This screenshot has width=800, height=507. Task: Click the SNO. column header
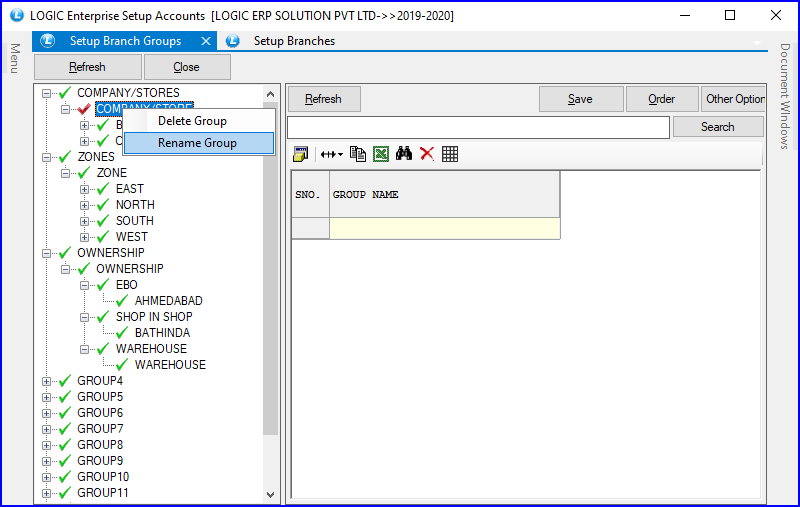(310, 194)
